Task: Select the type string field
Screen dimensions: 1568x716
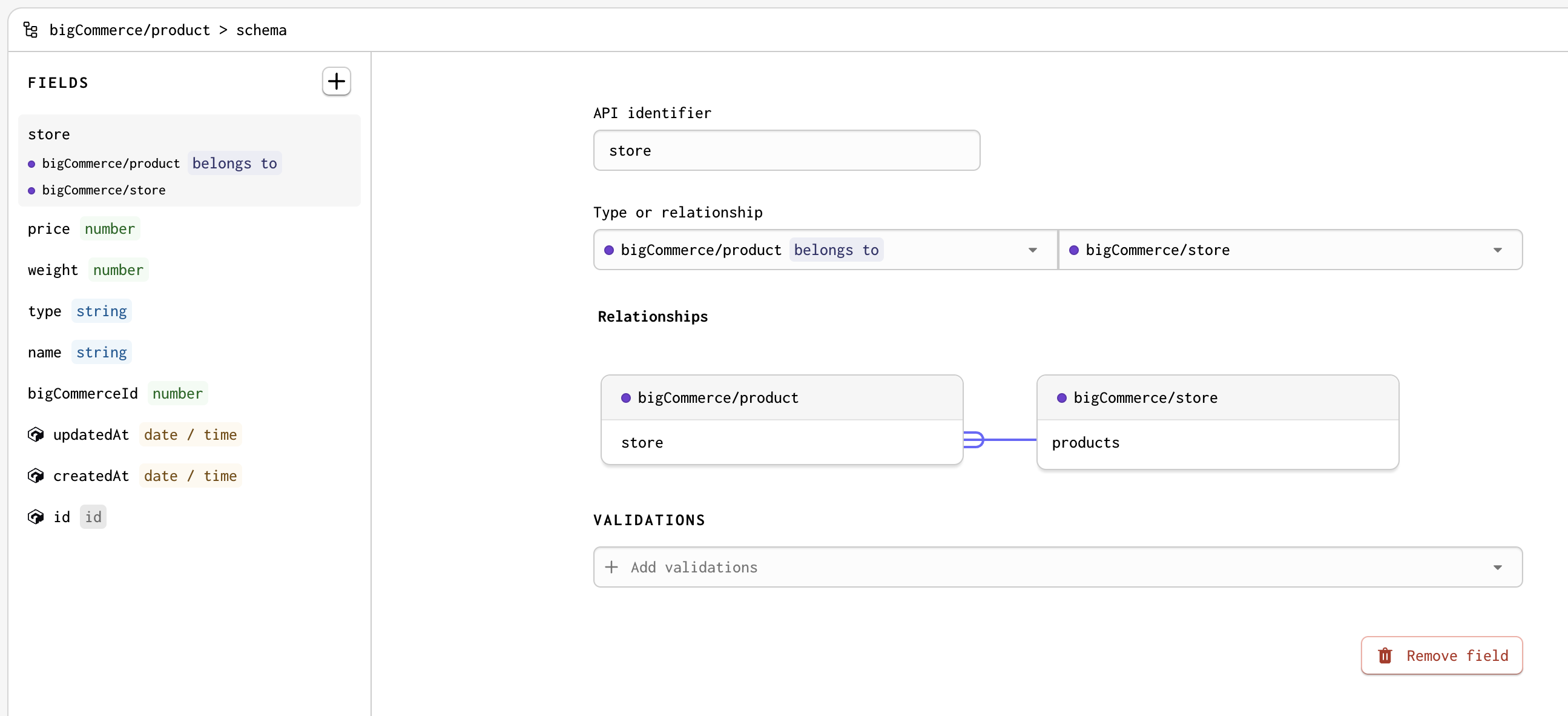Action: 80,311
